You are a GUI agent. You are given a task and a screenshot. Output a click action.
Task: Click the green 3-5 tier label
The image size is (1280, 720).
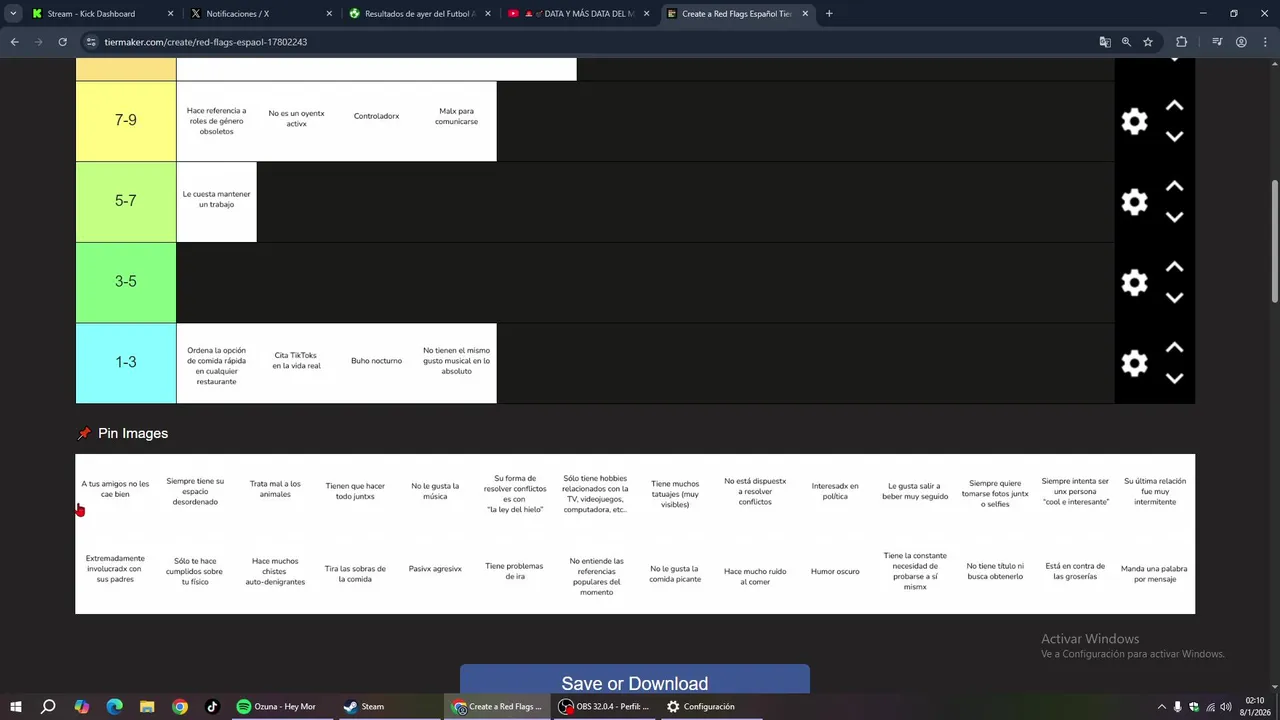click(x=126, y=282)
